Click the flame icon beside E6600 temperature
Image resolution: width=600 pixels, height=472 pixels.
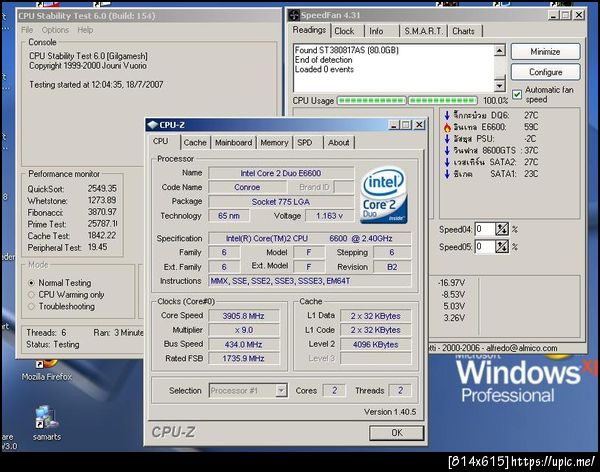pos(447,127)
